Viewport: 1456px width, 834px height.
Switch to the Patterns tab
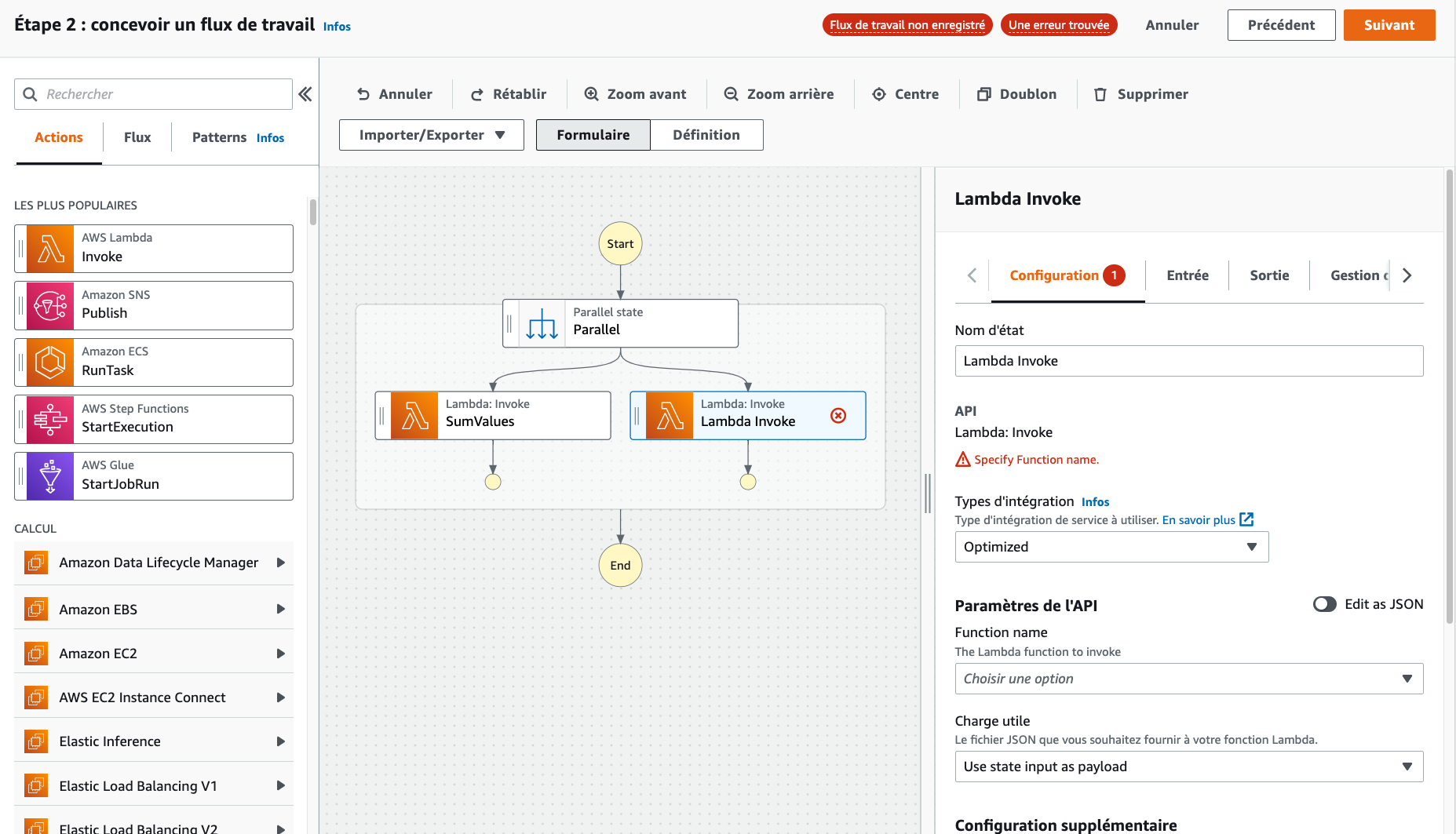coord(219,137)
